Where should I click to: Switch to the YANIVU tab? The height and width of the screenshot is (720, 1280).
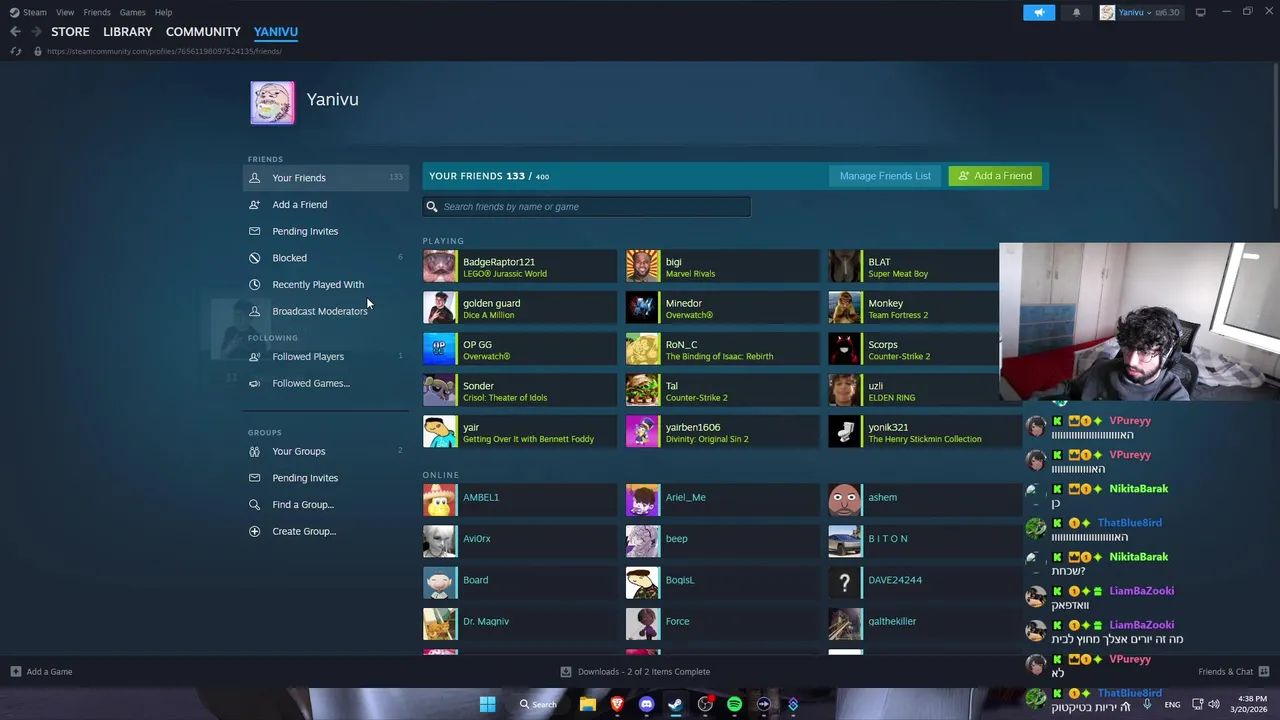(276, 32)
